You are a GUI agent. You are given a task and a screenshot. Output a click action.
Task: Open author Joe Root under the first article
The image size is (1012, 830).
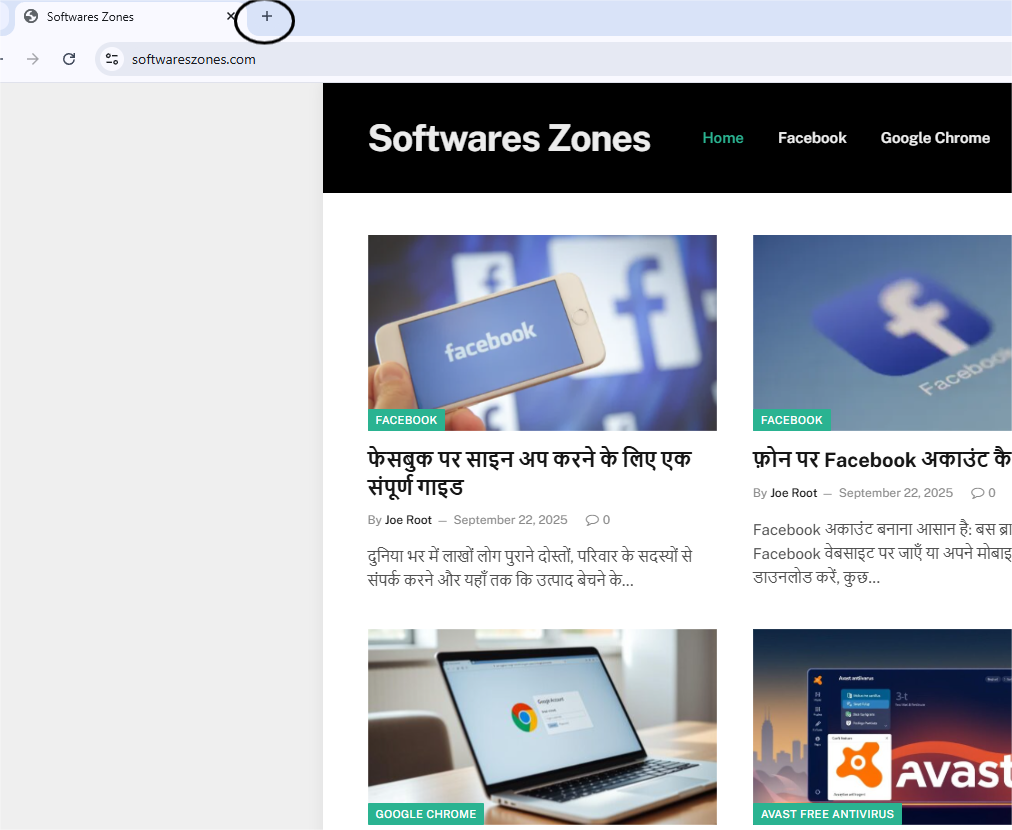pos(408,520)
